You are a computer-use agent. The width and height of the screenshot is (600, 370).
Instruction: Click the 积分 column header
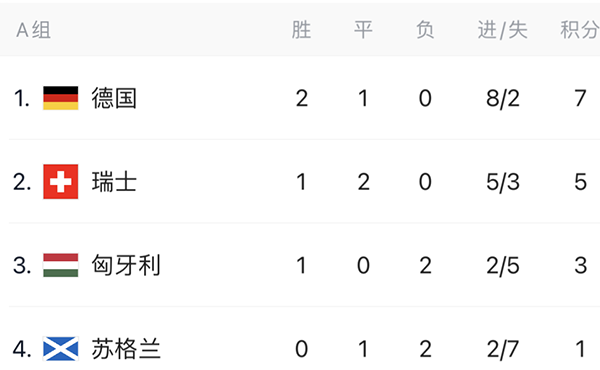[x=580, y=30]
